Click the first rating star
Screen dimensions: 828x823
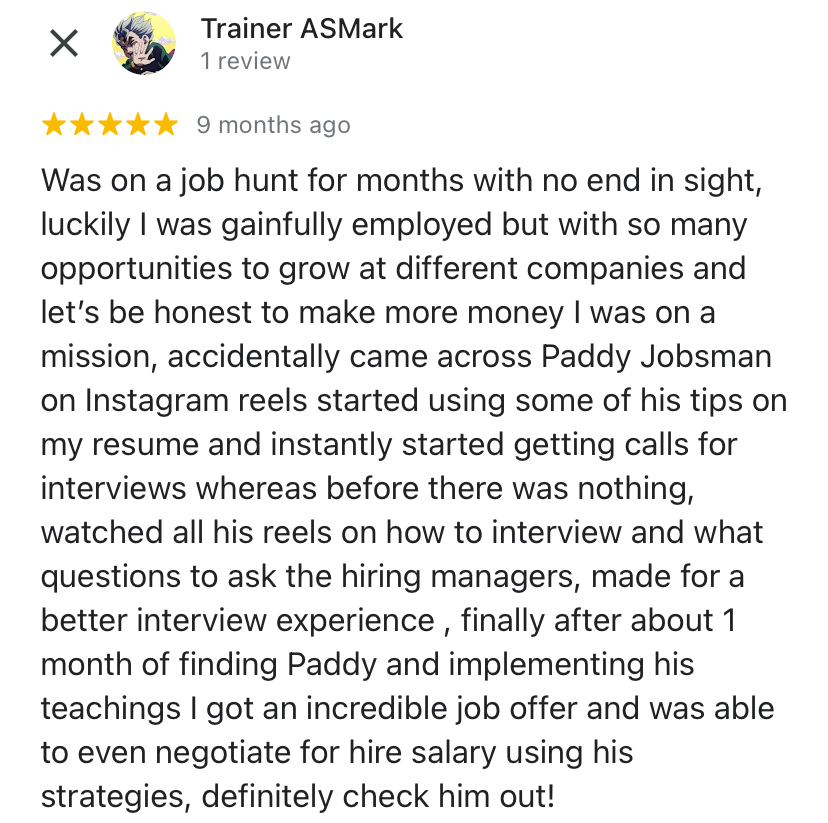click(53, 125)
